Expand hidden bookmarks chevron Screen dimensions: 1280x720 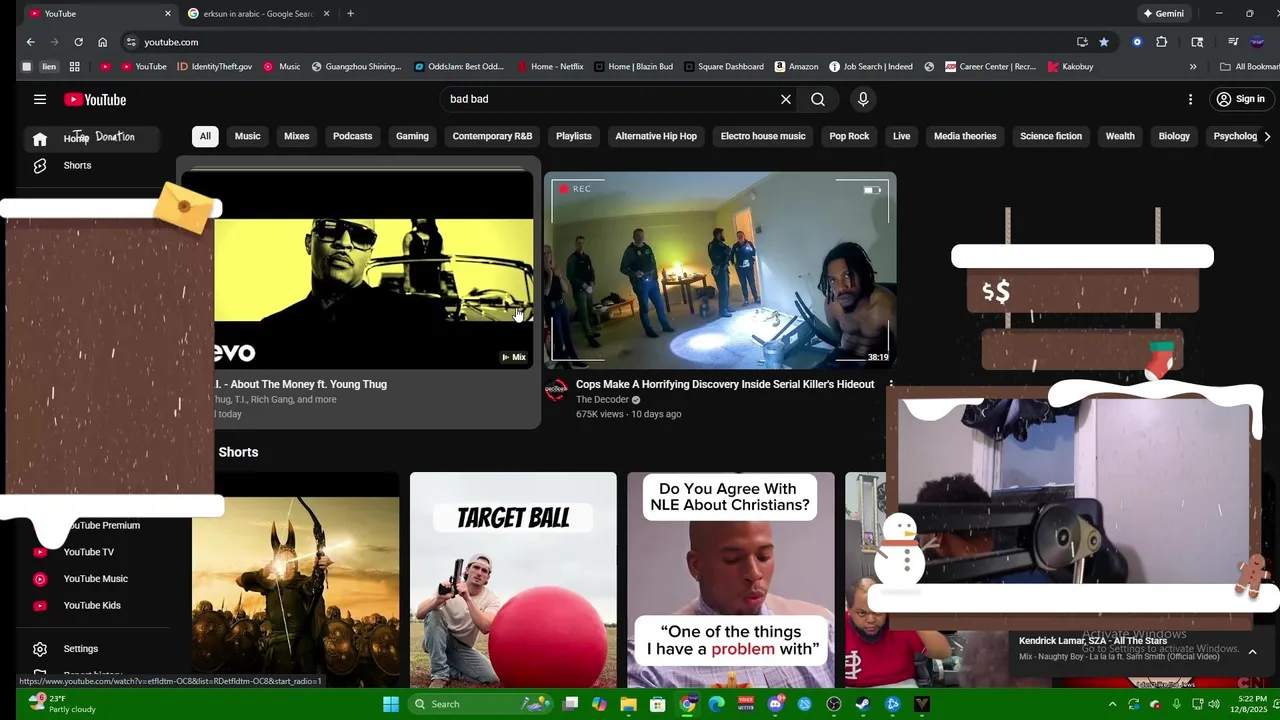[1193, 67]
